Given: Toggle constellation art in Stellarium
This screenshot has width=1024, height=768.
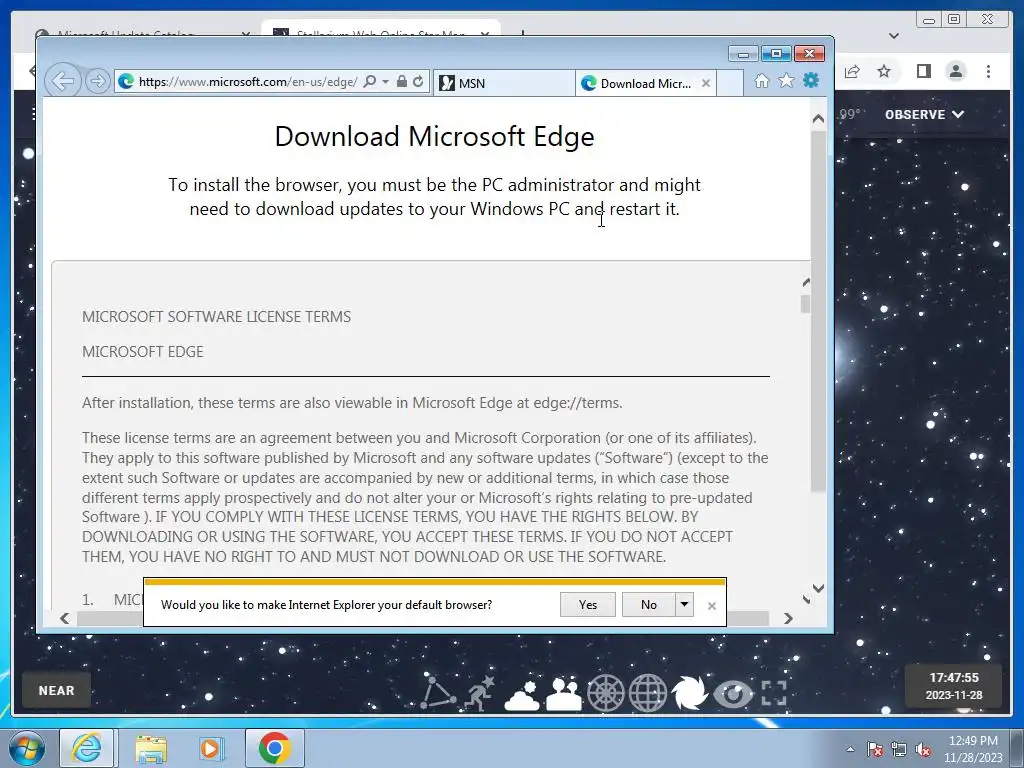Looking at the screenshot, I should coord(480,692).
